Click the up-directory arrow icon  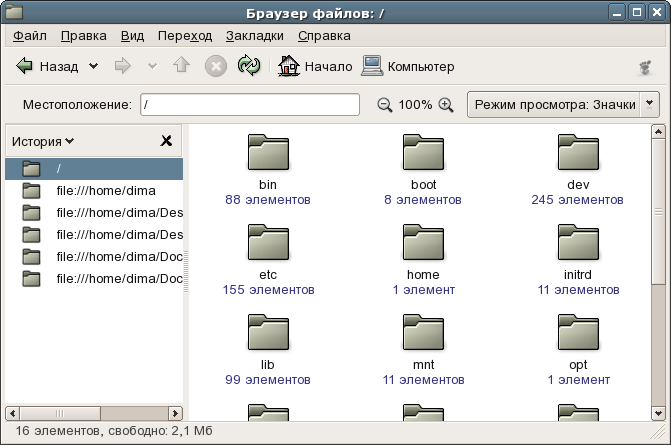pyautogui.click(x=182, y=67)
